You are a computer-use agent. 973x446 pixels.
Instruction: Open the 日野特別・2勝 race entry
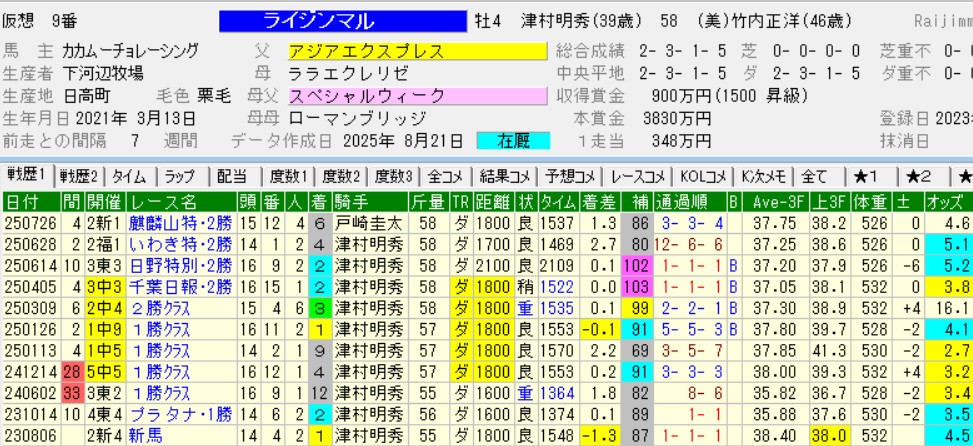click(x=180, y=267)
